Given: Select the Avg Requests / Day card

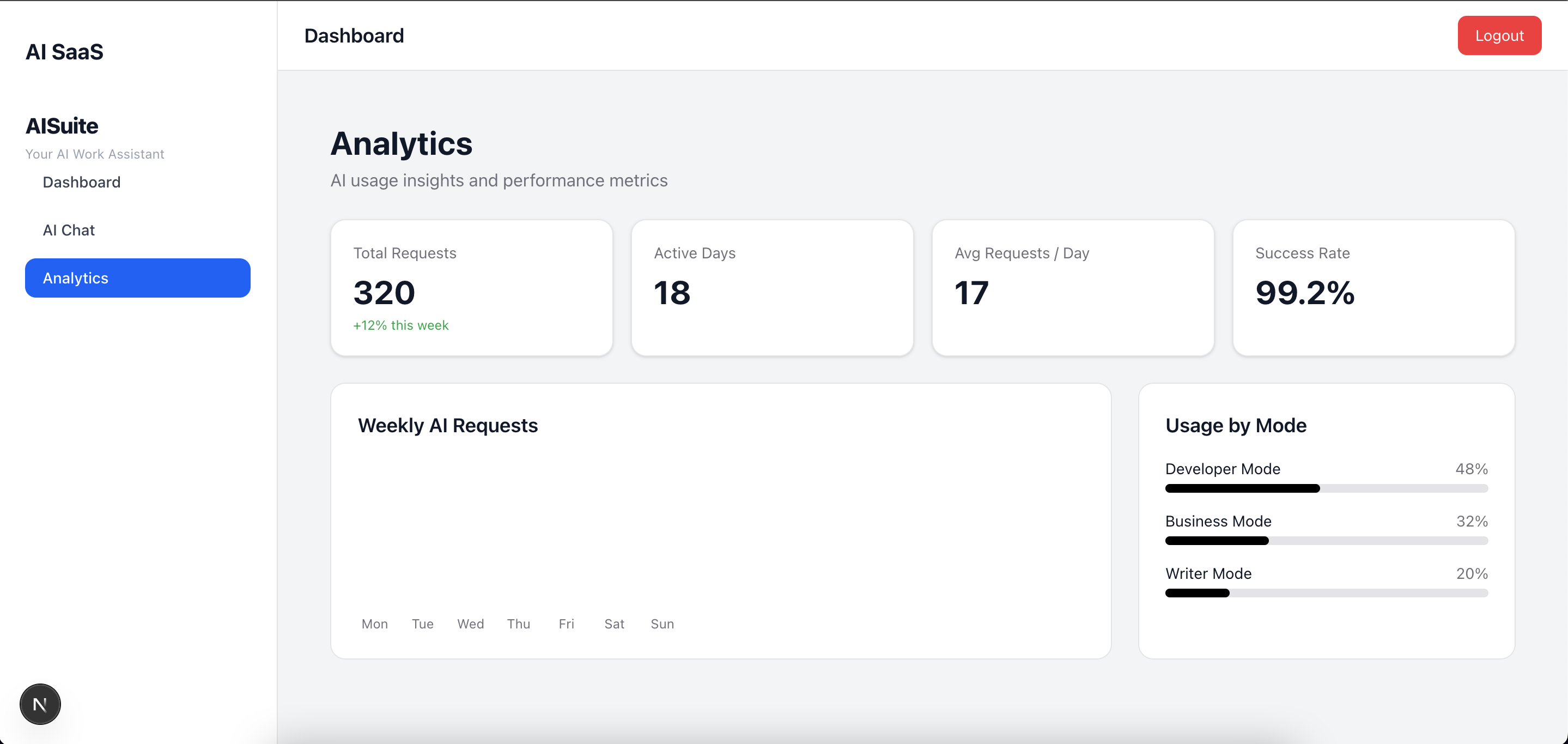Looking at the screenshot, I should [1073, 288].
